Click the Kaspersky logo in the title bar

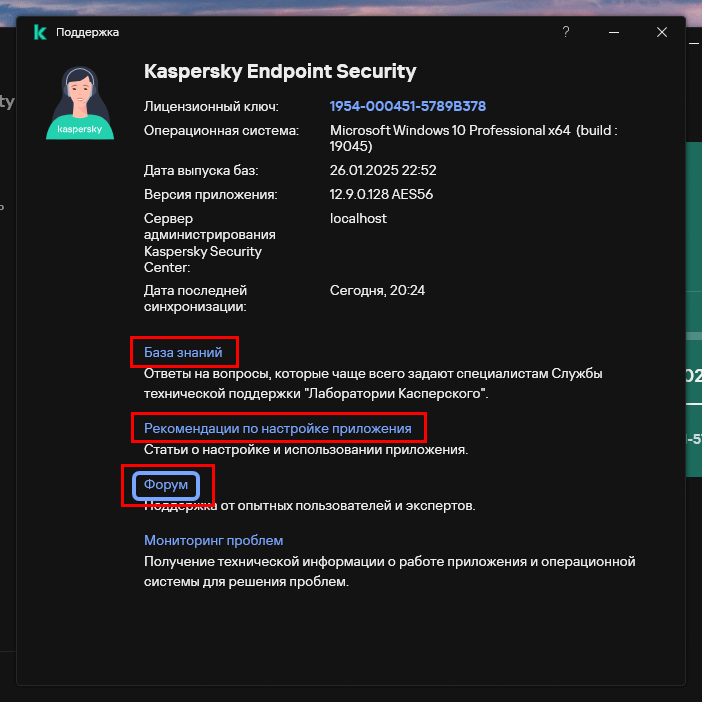coord(40,32)
